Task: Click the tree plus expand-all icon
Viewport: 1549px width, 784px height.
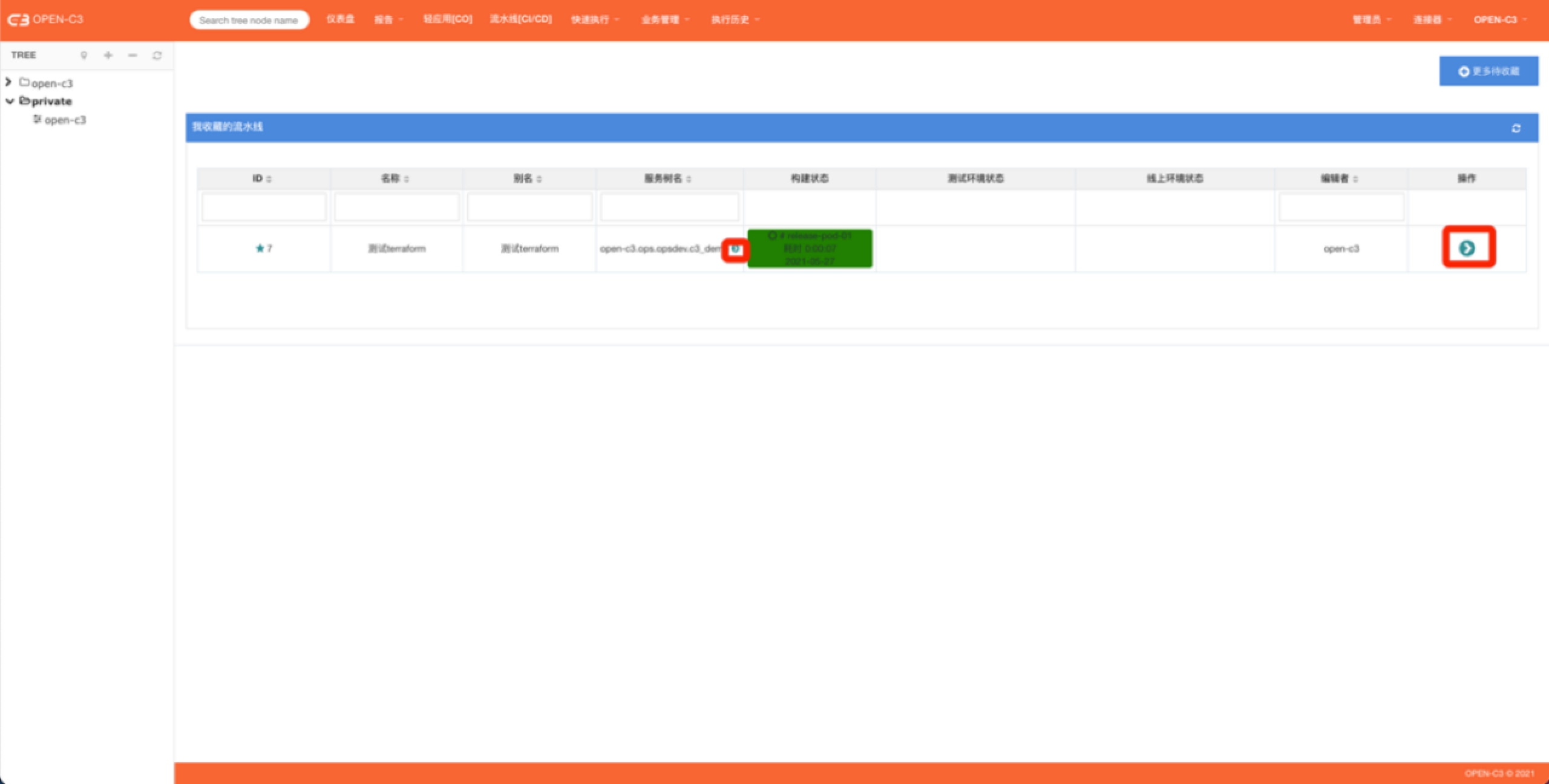Action: pyautogui.click(x=108, y=56)
